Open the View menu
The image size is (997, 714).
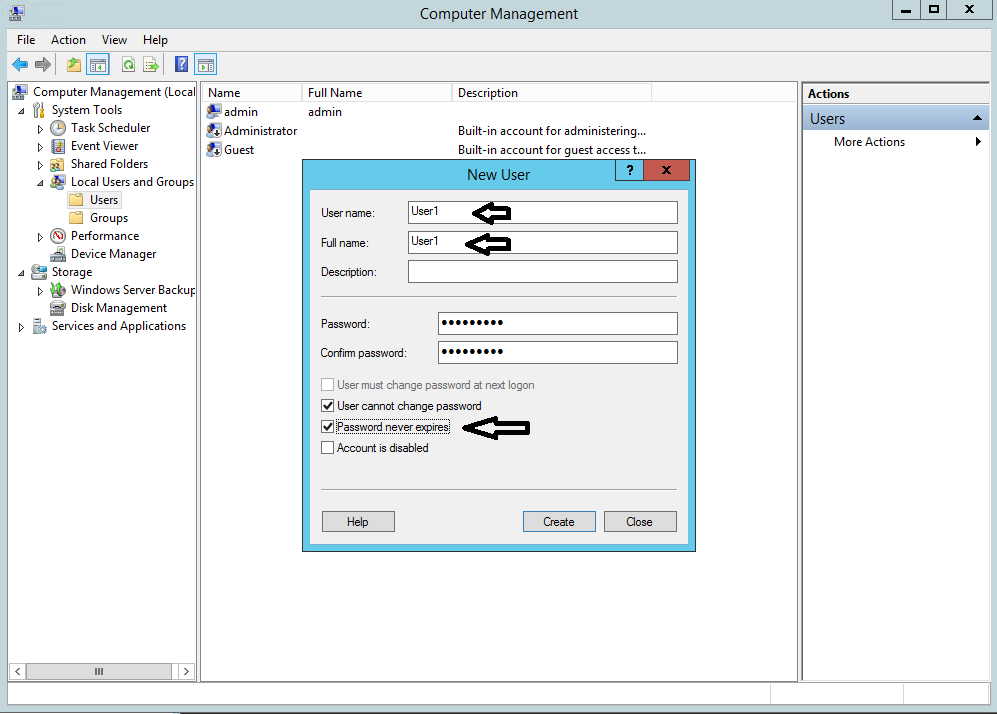point(114,40)
